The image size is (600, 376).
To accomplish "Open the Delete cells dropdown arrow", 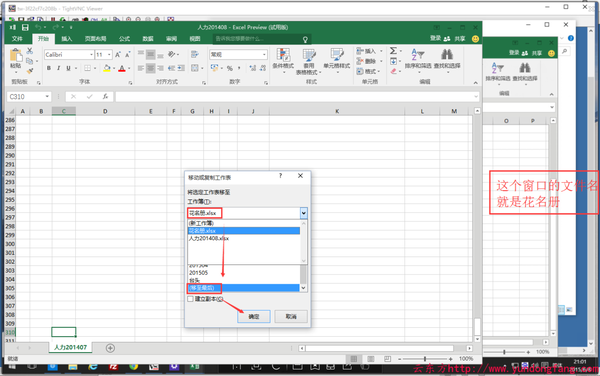I will 381,61.
